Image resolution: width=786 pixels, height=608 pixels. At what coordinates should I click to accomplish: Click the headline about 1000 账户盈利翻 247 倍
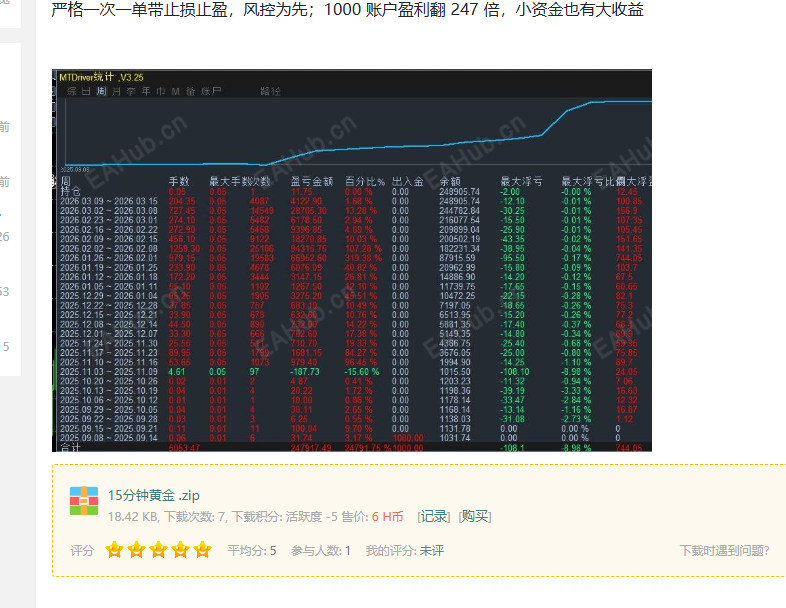click(x=347, y=9)
